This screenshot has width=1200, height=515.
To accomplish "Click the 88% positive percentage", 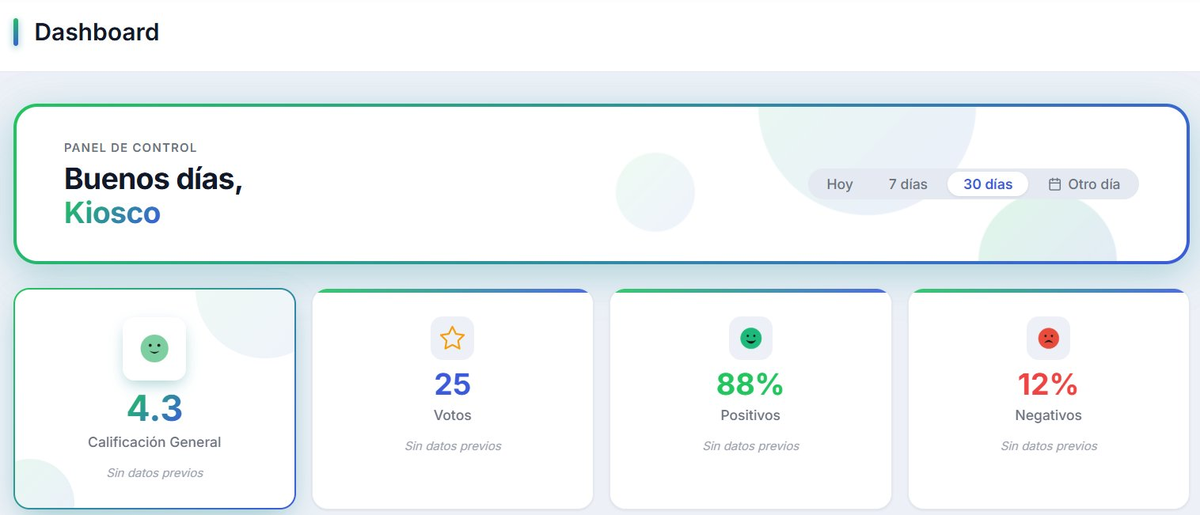I will click(750, 384).
